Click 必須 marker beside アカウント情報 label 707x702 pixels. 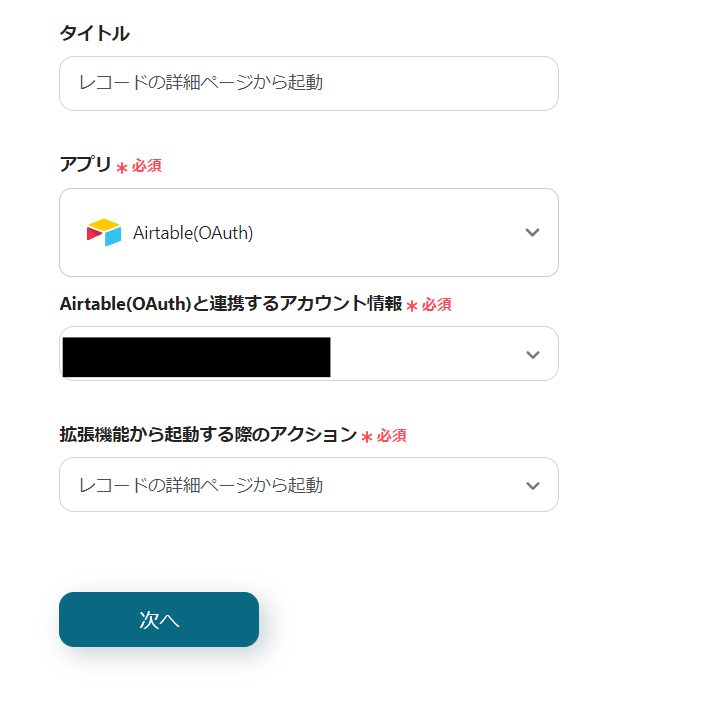pos(436,305)
